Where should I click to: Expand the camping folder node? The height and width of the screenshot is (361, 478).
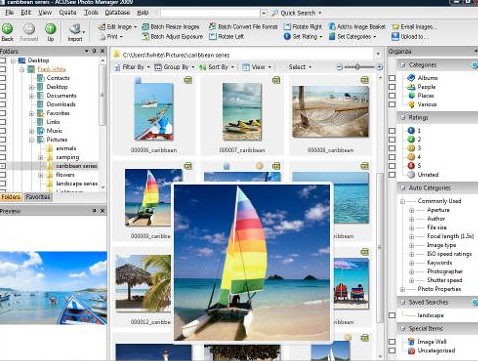(41, 157)
